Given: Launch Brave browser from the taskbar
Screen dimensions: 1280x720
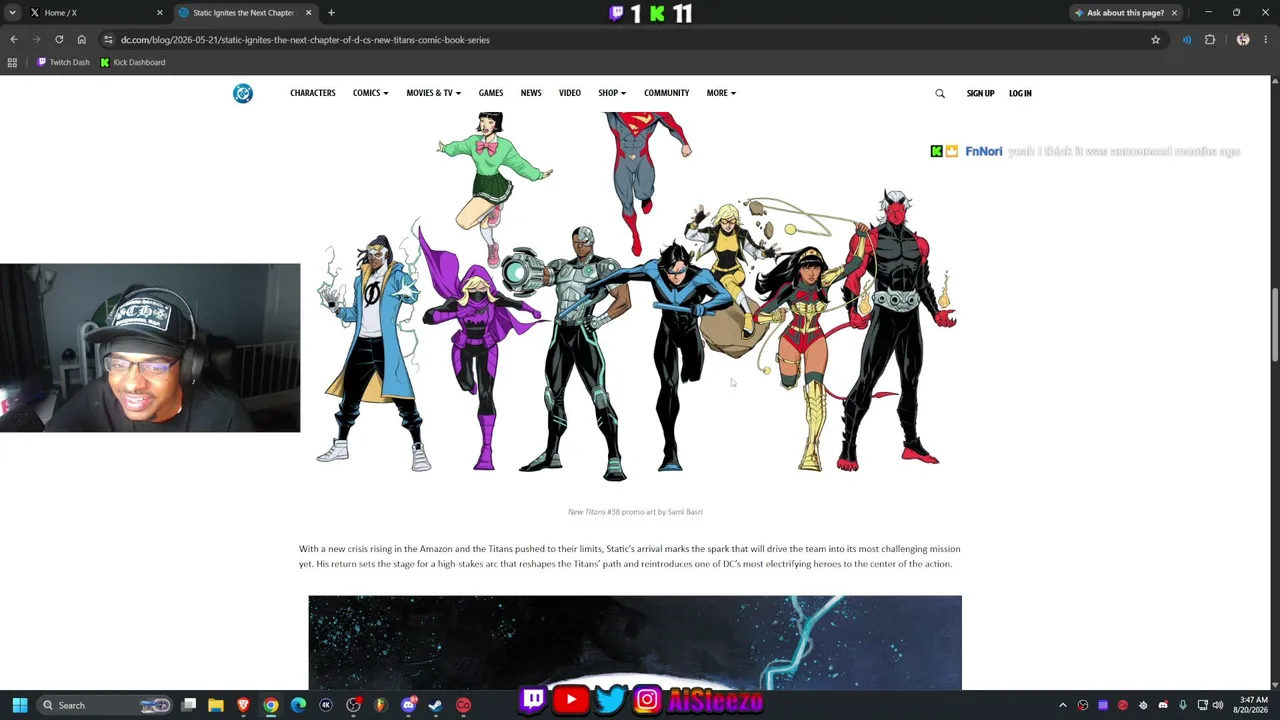Looking at the screenshot, I should pyautogui.click(x=243, y=705).
